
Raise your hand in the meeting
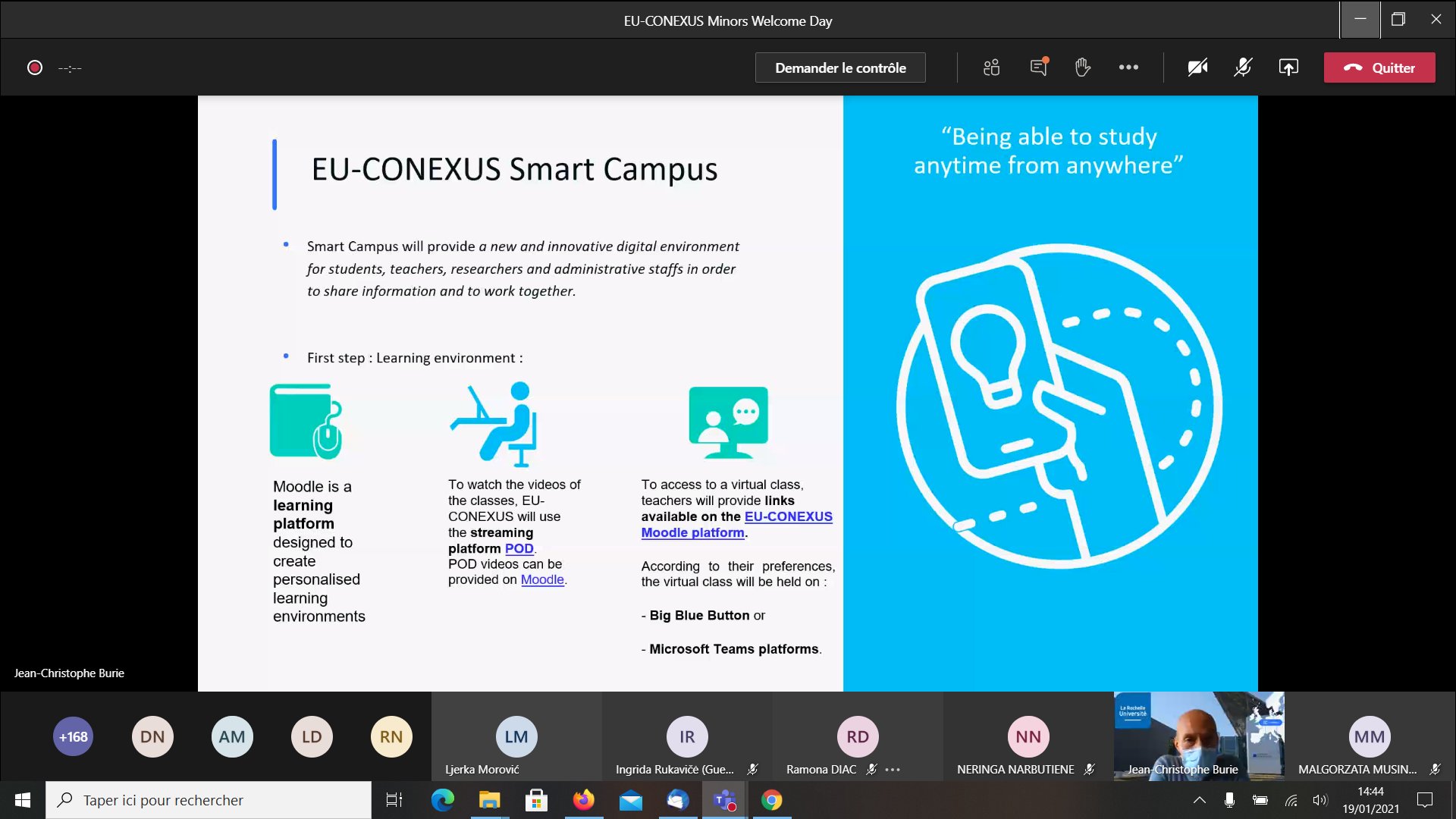coord(1082,67)
